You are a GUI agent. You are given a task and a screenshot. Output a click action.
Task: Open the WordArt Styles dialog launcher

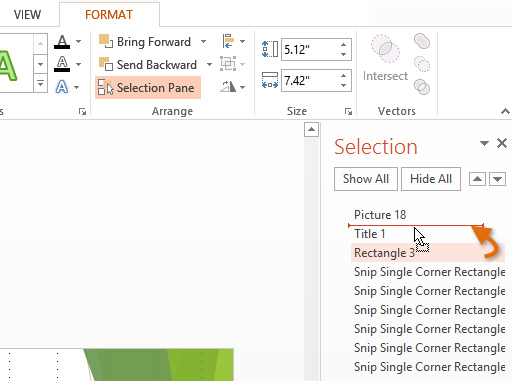pyautogui.click(x=82, y=112)
